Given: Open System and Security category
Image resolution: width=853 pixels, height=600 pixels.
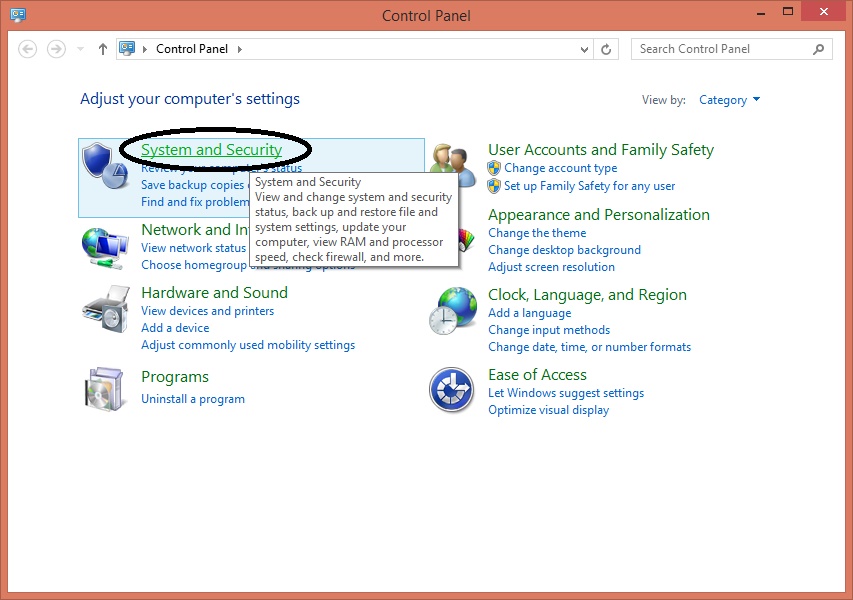Looking at the screenshot, I should [212, 150].
